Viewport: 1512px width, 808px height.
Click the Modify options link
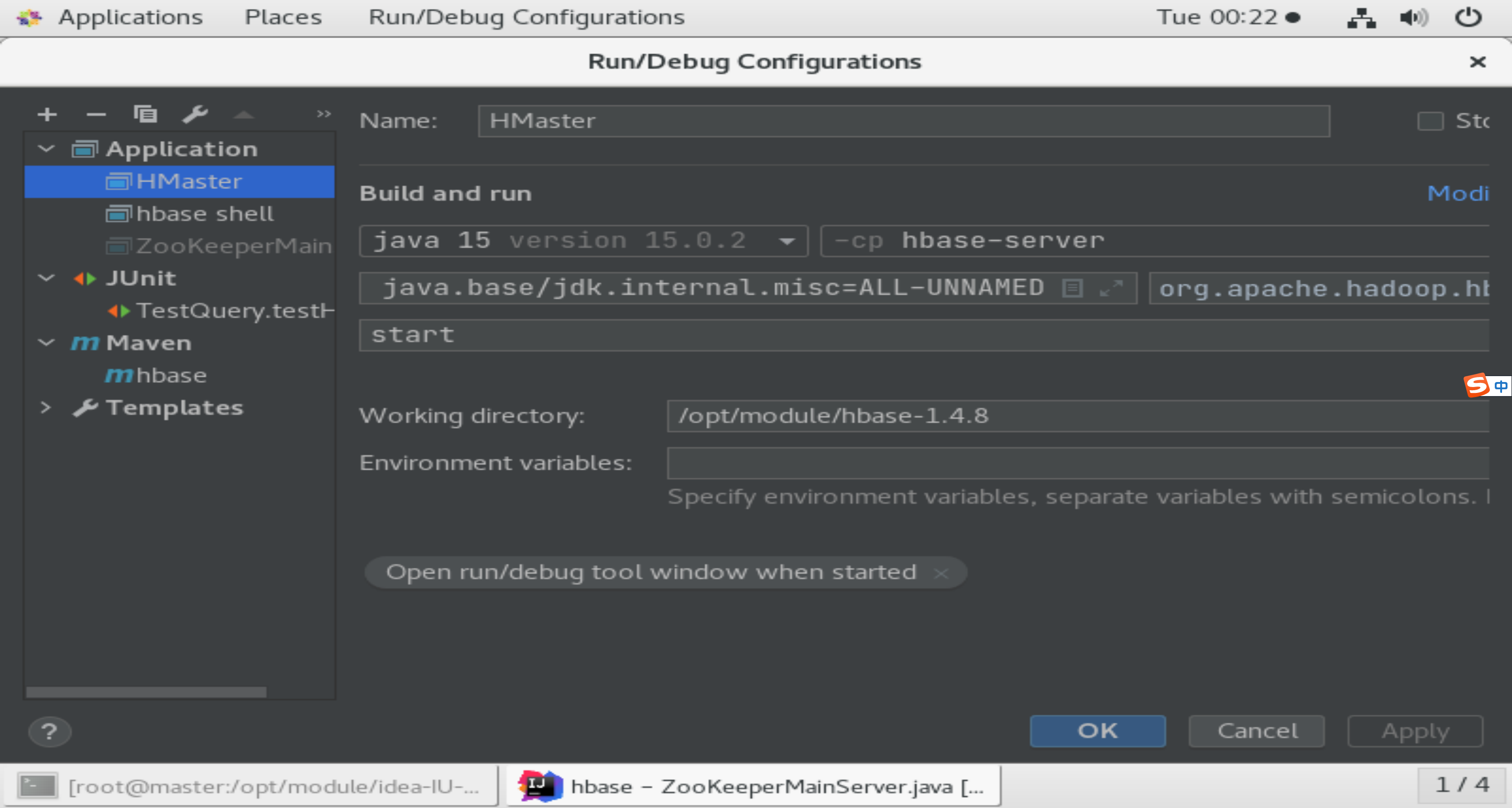coord(1458,193)
